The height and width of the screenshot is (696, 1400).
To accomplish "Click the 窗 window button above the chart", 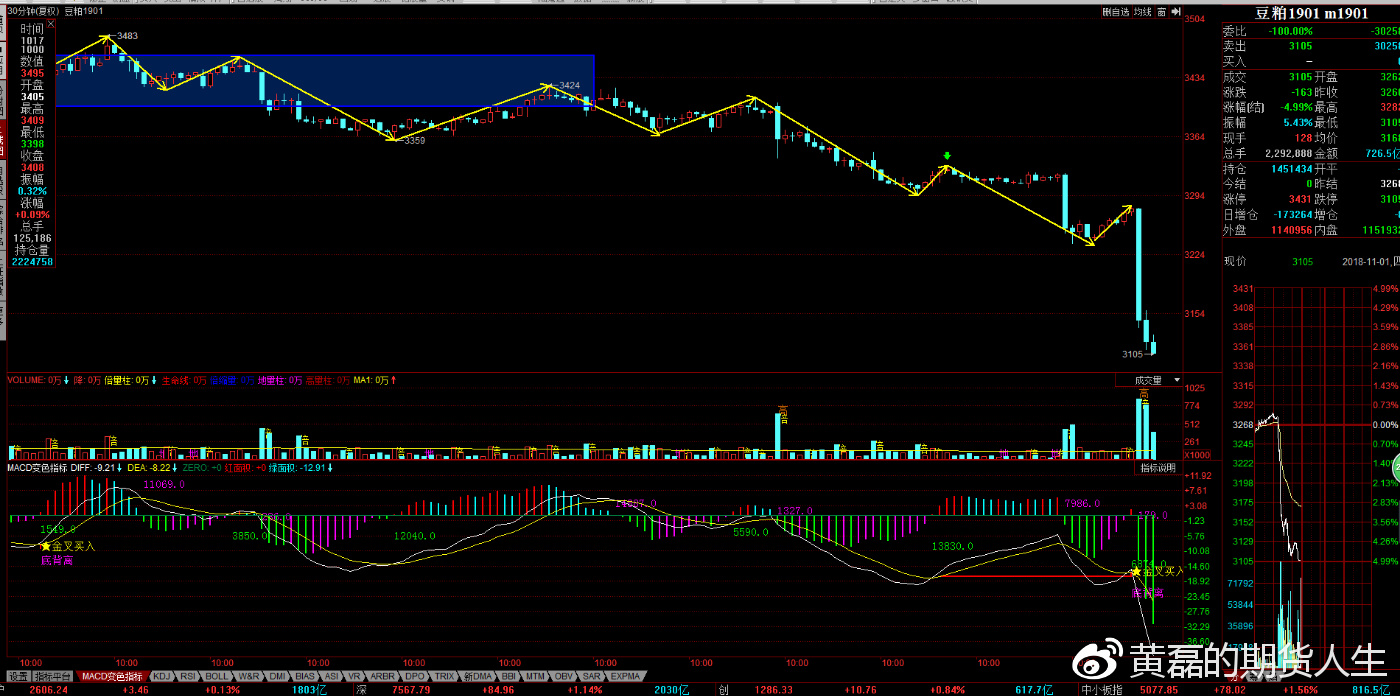I will (1163, 12).
